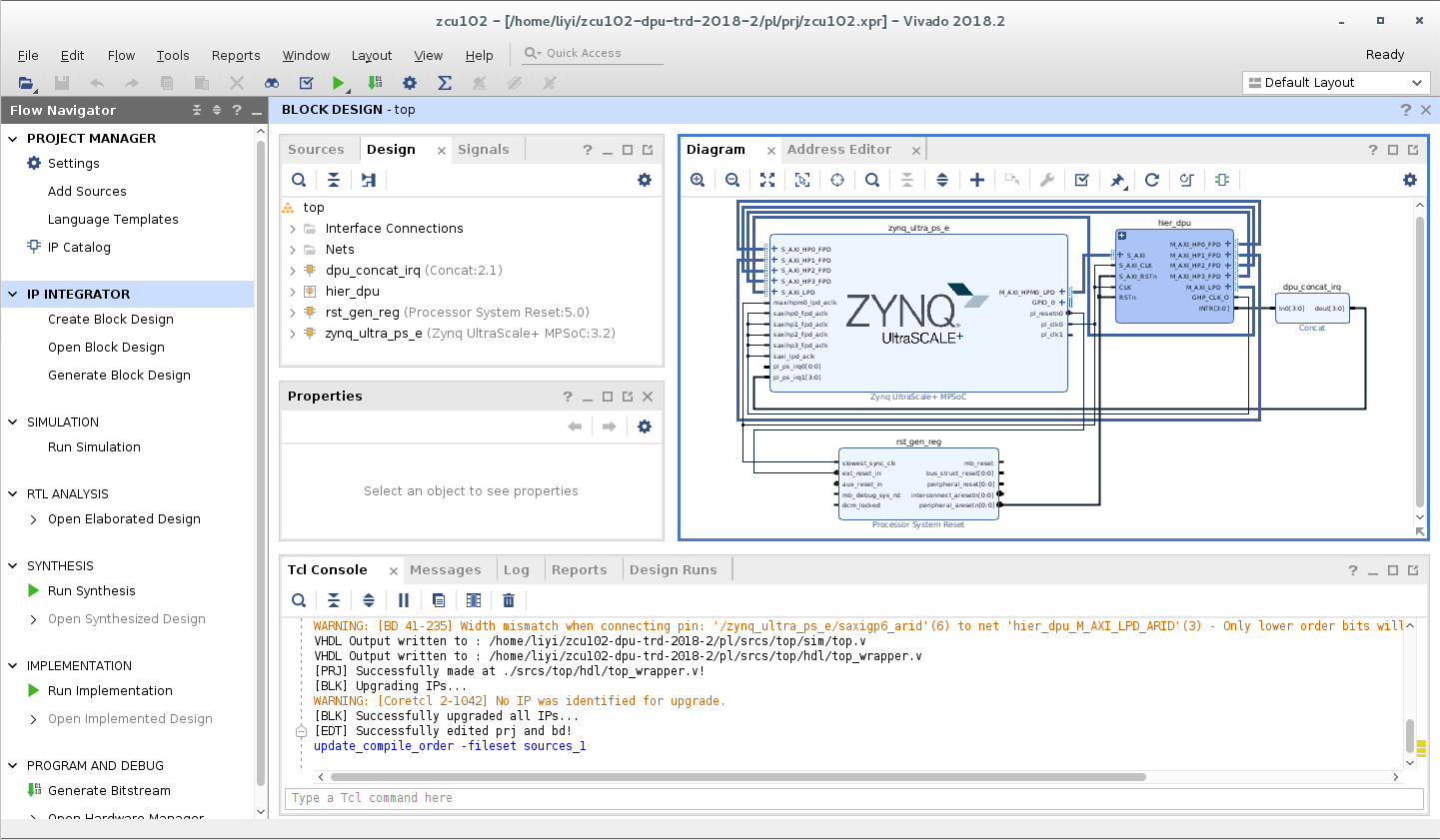Click green IP block icon in Diagram toolbar
Image resolution: width=1440 pixels, height=840 pixels.
coord(1222,180)
